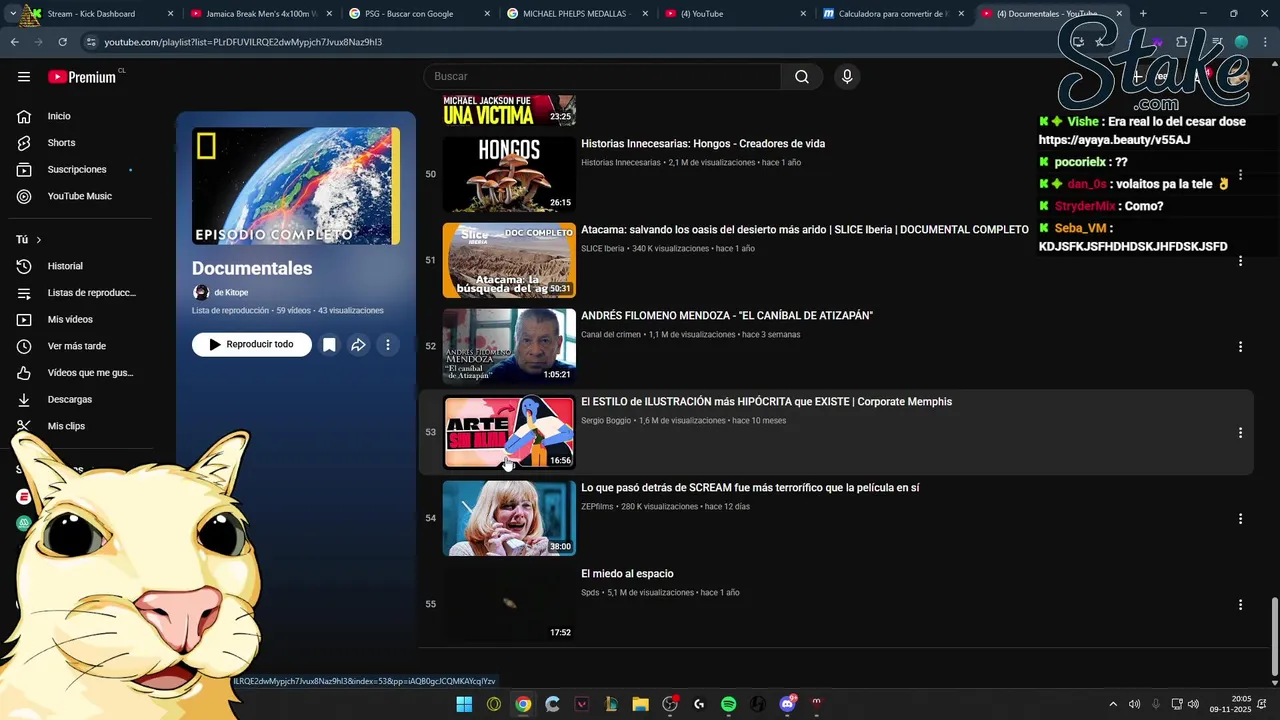The width and height of the screenshot is (1280, 720).
Task: Open 'ANDRÉS FILOMENO MENDOZA' video title
Action: point(727,316)
